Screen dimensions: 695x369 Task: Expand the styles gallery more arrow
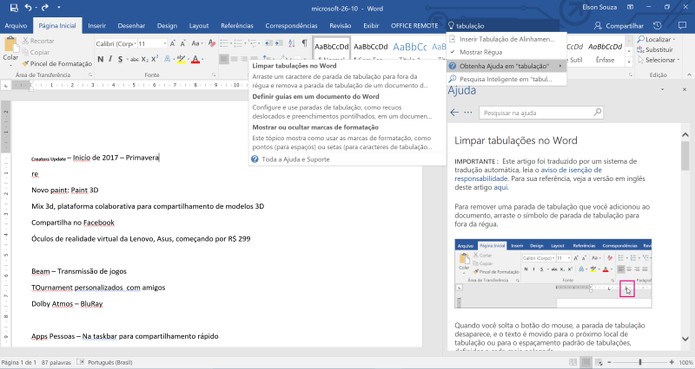pos(629,62)
